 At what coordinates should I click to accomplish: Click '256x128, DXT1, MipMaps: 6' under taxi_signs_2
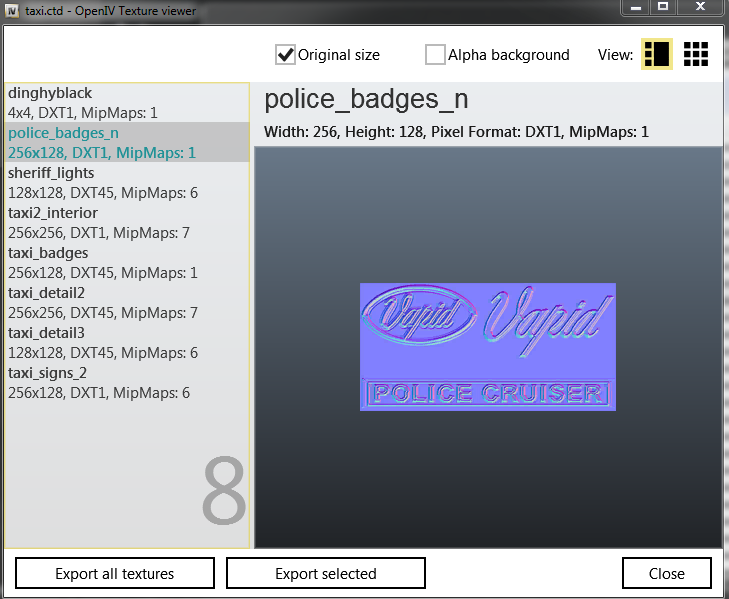point(99,393)
